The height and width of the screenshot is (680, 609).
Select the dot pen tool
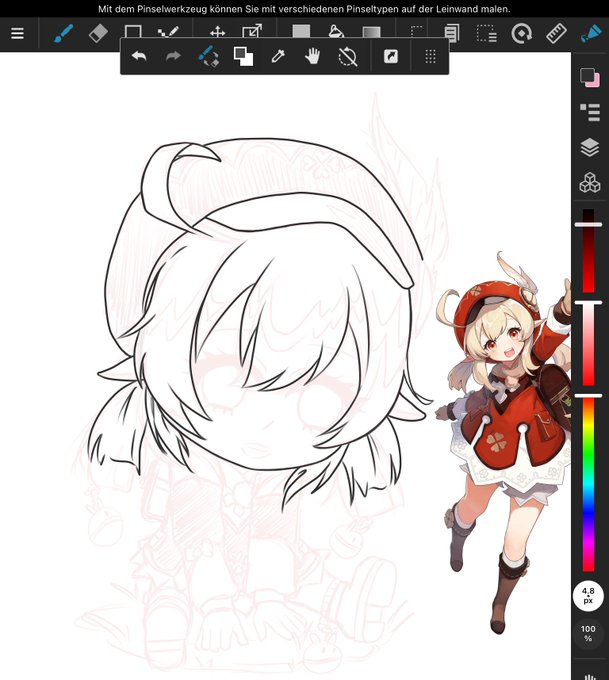tap(168, 32)
